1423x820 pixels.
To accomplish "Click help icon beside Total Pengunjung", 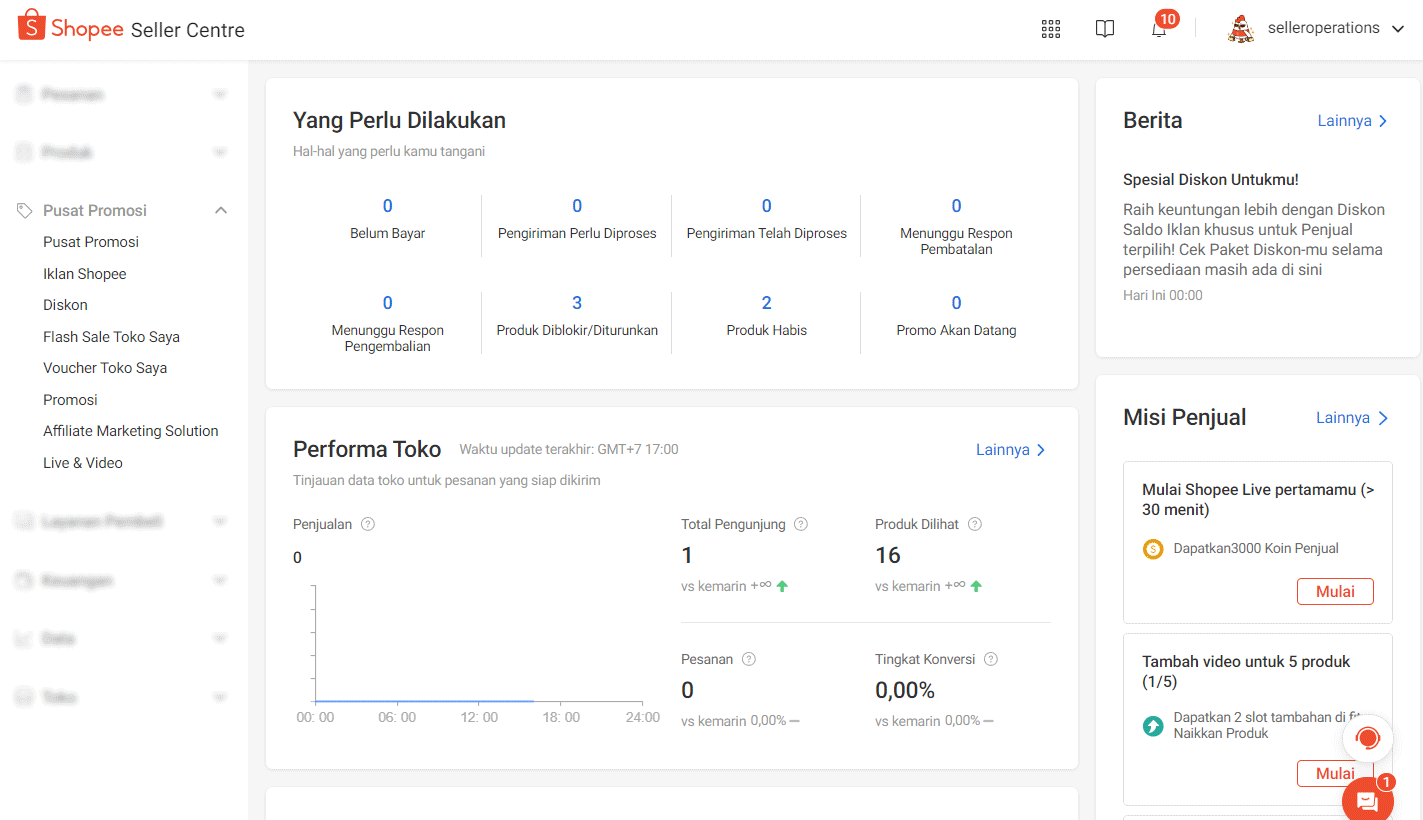I will 800,524.
